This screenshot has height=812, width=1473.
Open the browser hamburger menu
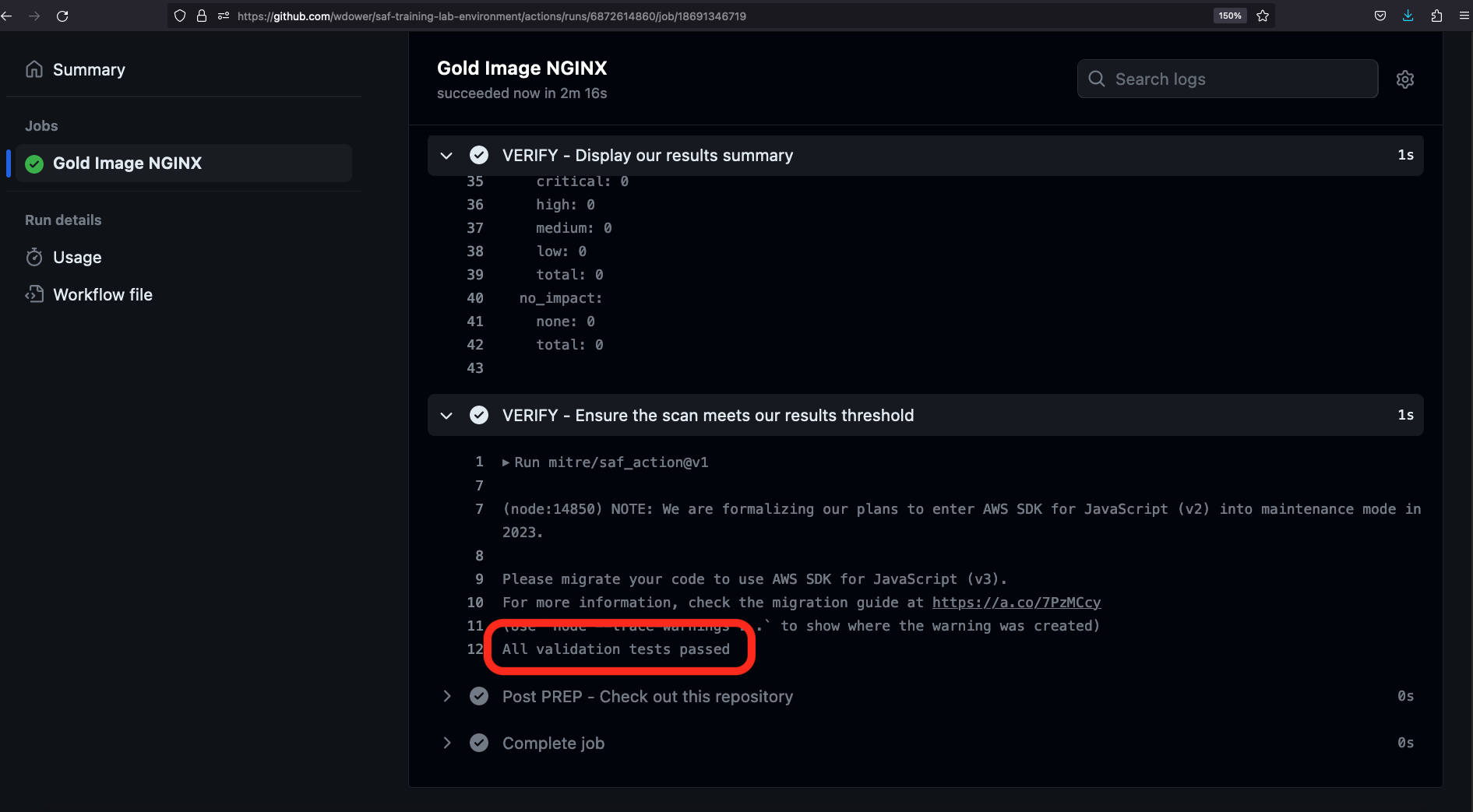pos(1464,16)
